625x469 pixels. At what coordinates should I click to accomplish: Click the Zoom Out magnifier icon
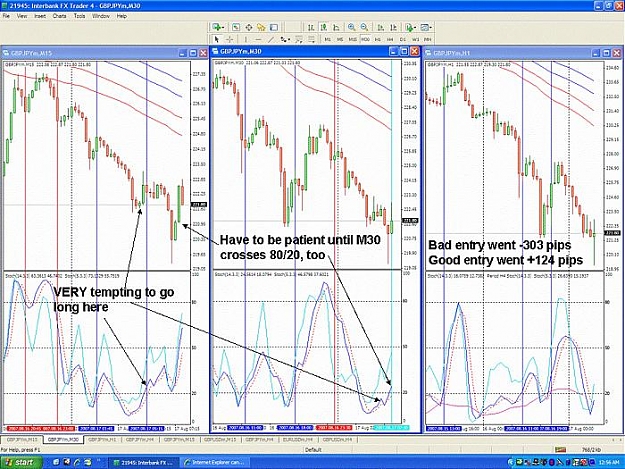(364, 27)
